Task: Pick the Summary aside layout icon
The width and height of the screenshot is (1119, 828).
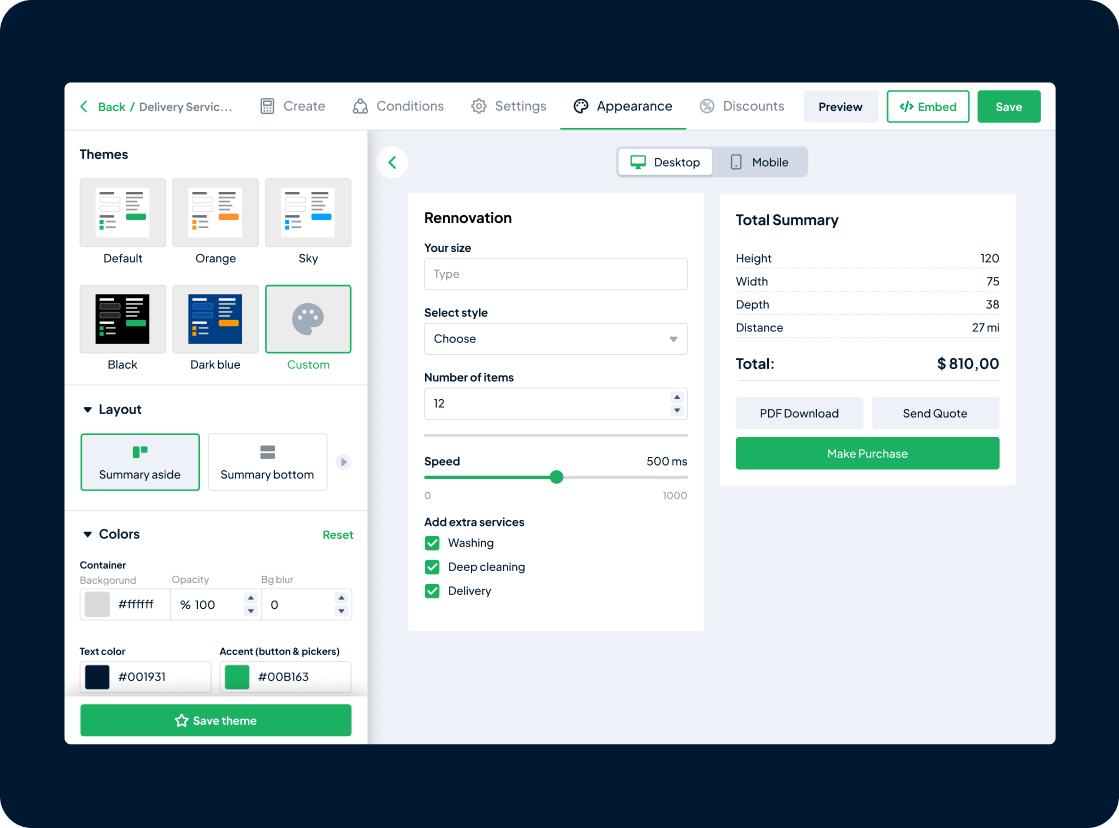Action: 140,452
